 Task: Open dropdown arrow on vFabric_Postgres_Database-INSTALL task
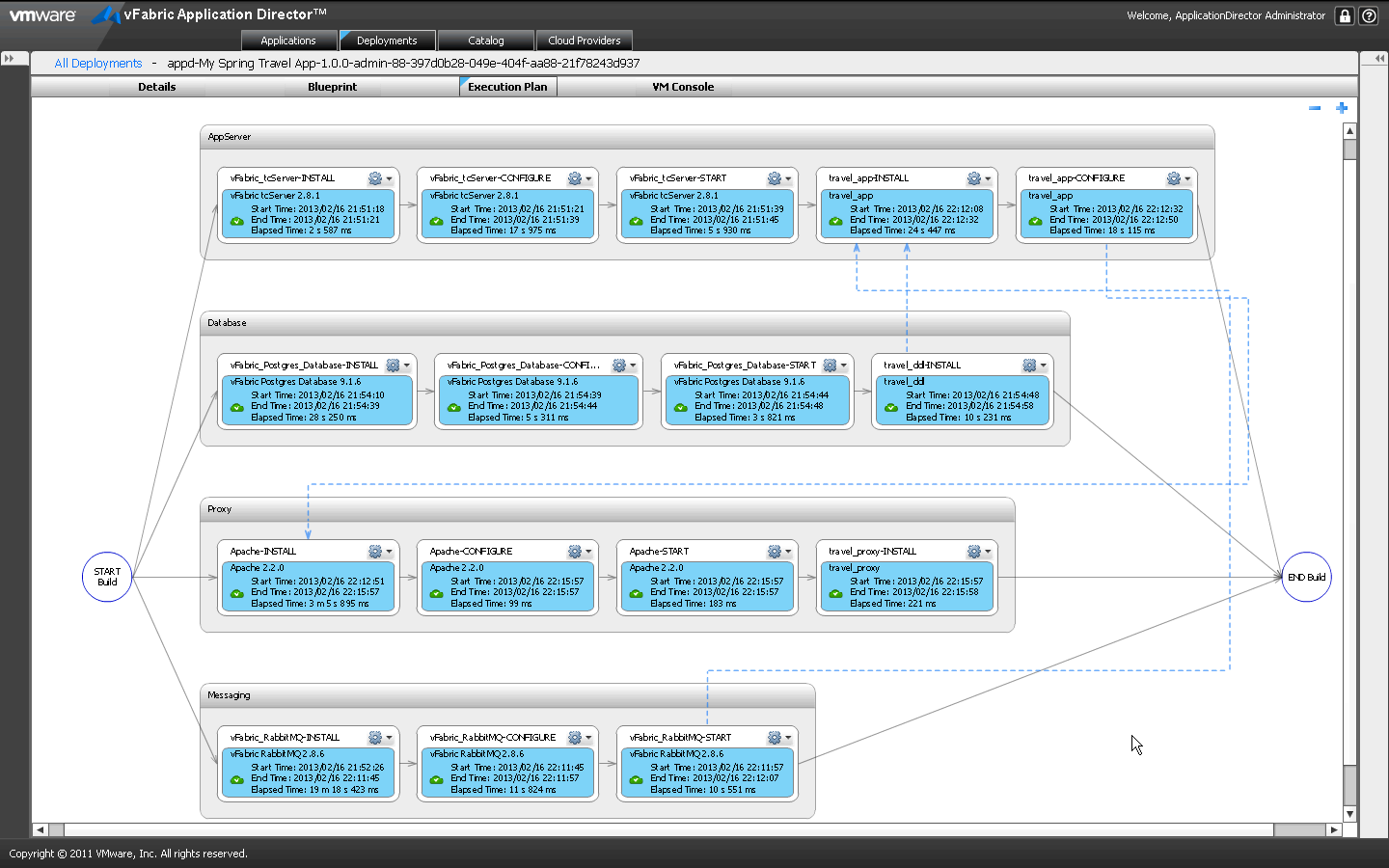(406, 366)
